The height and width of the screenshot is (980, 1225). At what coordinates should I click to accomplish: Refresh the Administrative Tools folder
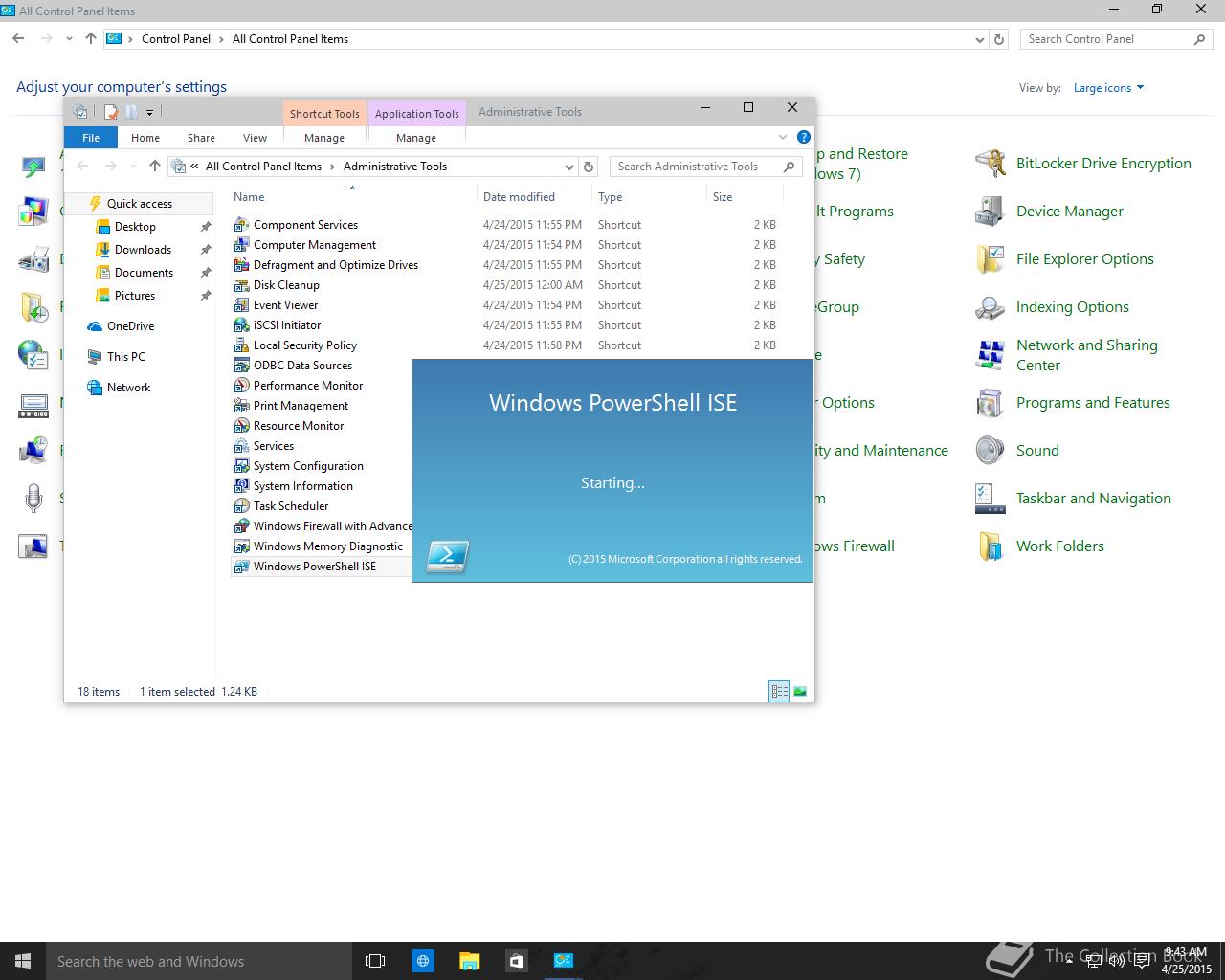(x=589, y=167)
